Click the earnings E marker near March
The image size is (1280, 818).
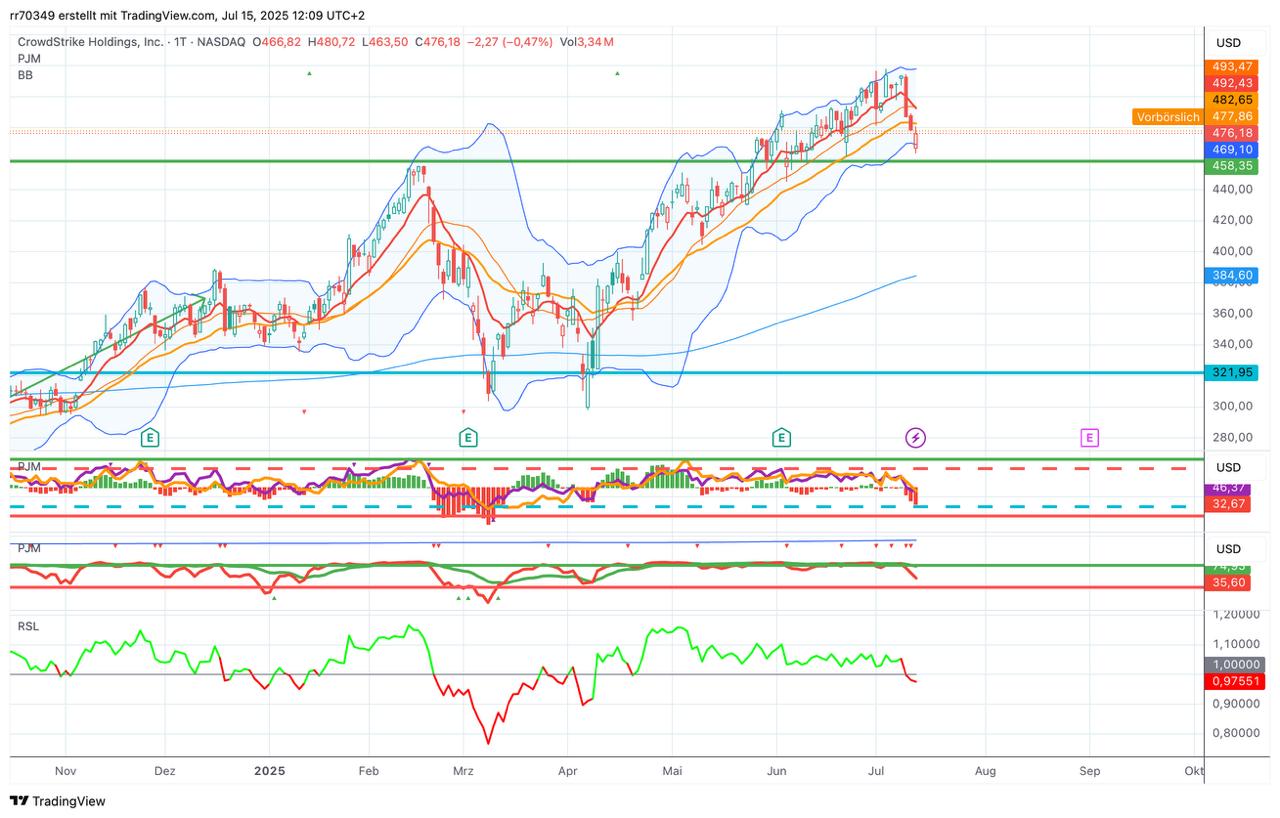[467, 437]
